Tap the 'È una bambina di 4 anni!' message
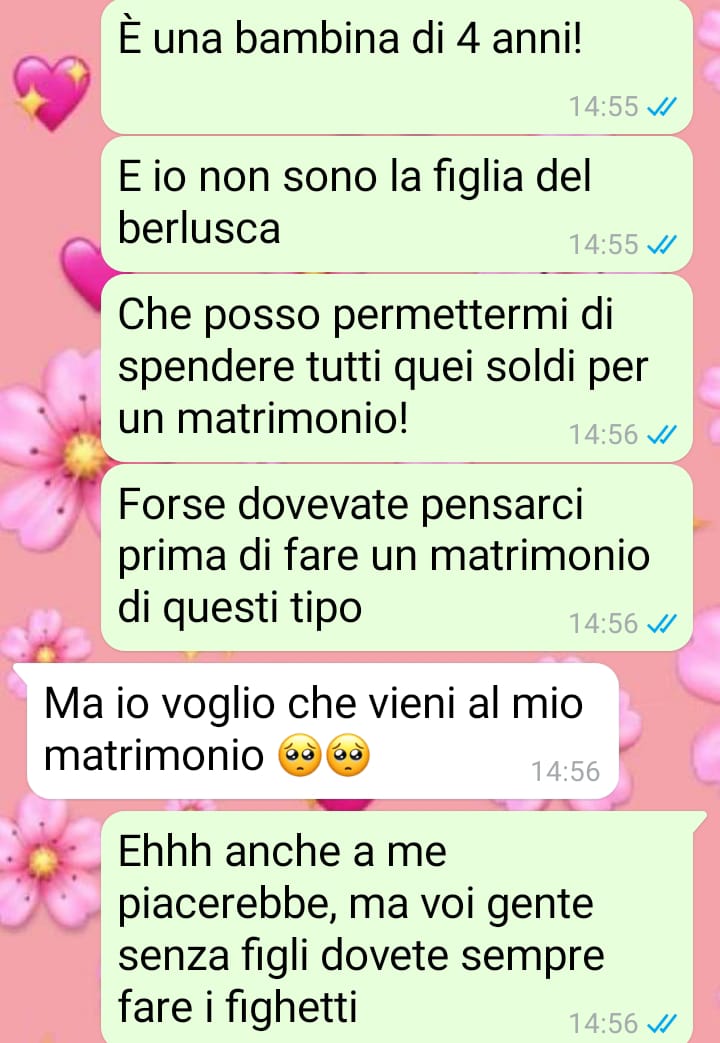Screen dimensions: 720x1043 [397, 65]
